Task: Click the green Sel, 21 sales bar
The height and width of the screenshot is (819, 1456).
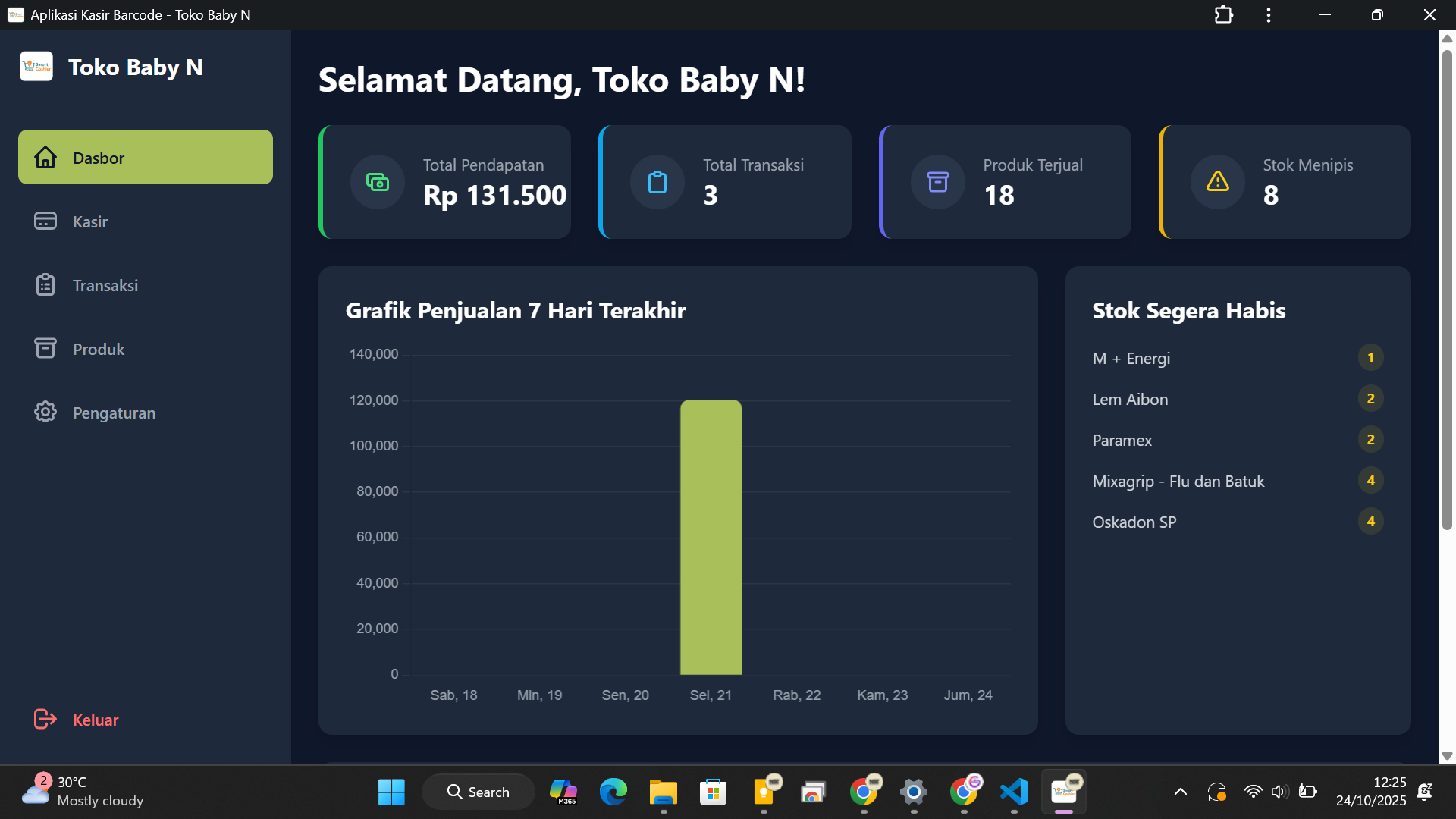Action: (711, 536)
